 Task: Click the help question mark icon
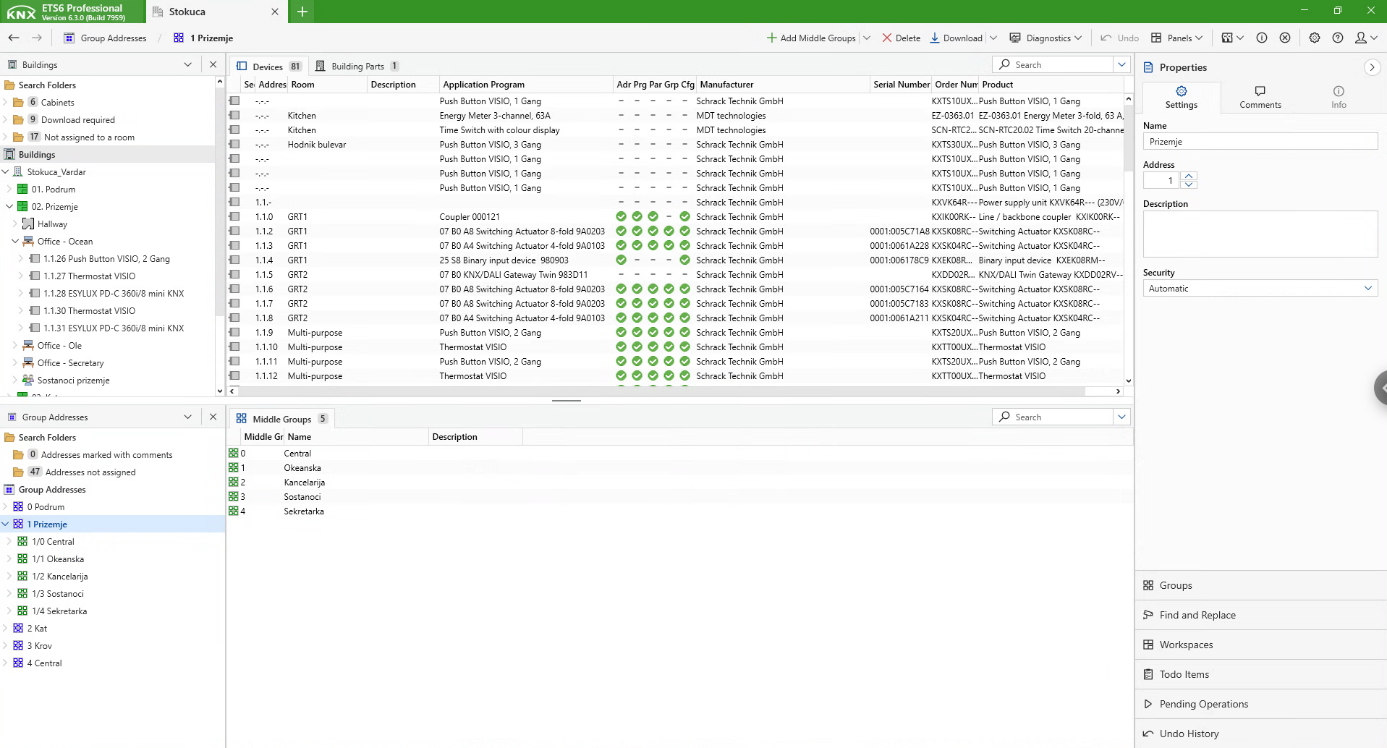point(1337,38)
